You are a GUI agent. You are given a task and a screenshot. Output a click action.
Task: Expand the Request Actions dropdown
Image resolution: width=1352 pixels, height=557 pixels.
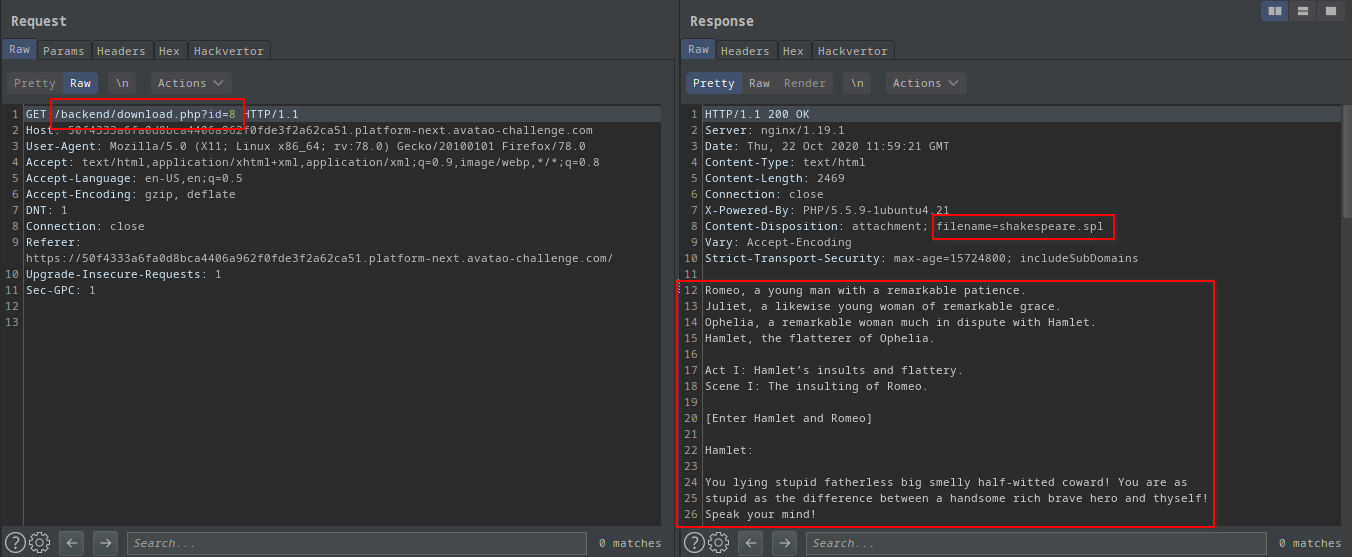pos(191,83)
